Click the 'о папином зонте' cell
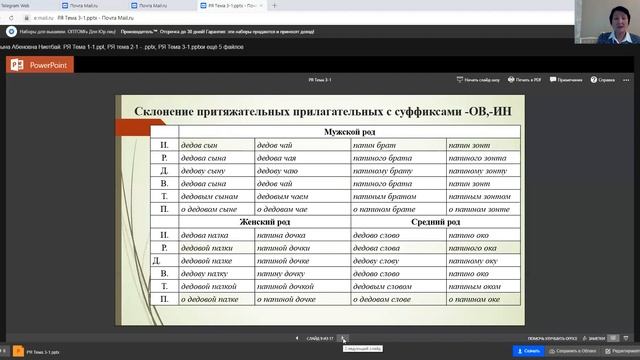The image size is (640, 360). pos(483,209)
